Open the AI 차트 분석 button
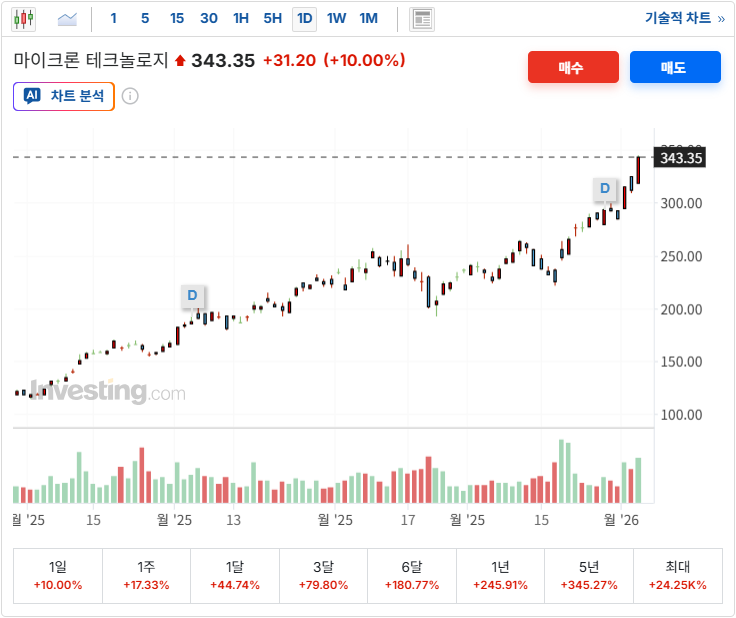The width and height of the screenshot is (736, 618). pos(64,96)
